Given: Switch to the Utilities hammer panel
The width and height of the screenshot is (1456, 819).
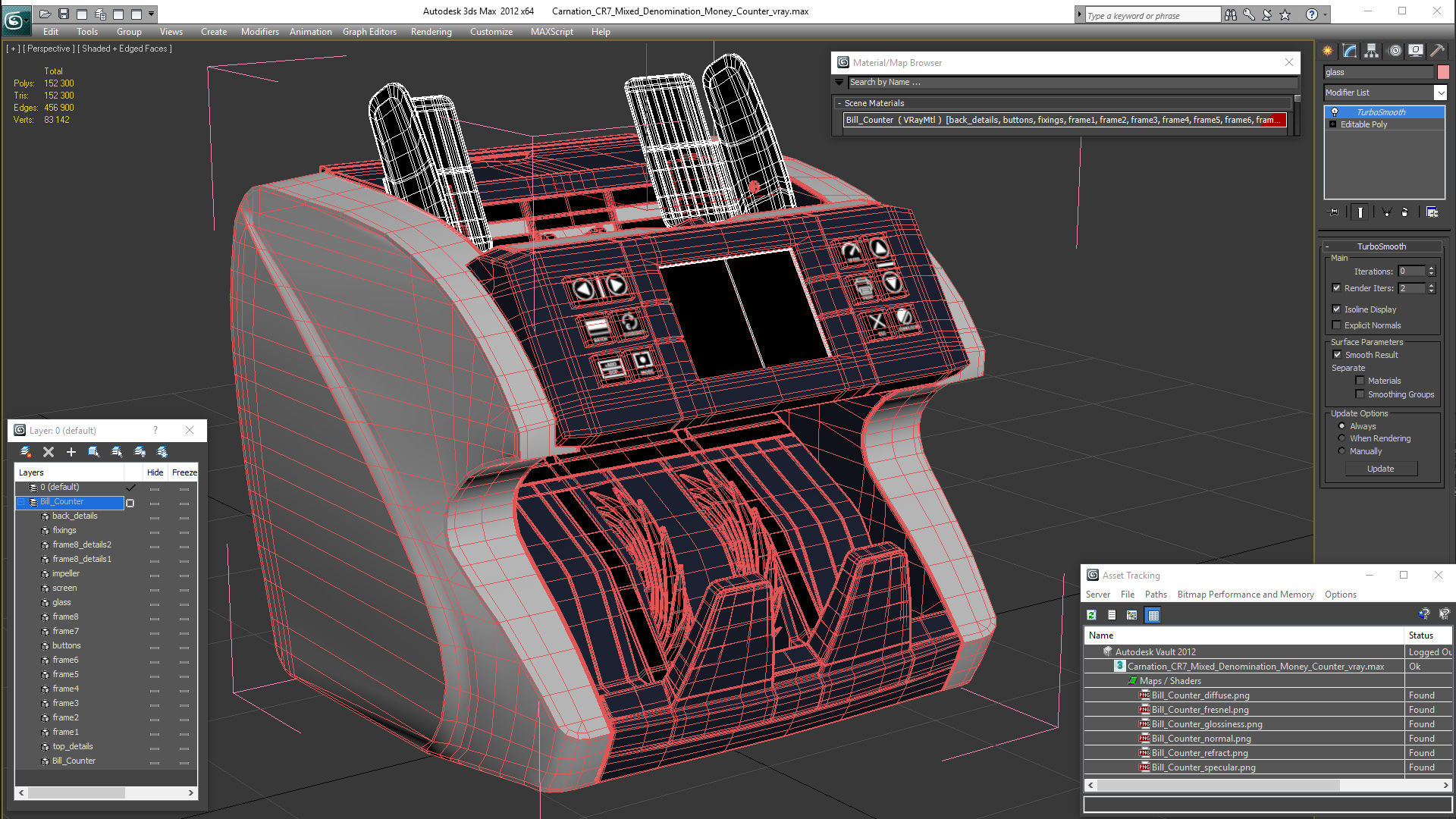Looking at the screenshot, I should tap(1436, 51).
